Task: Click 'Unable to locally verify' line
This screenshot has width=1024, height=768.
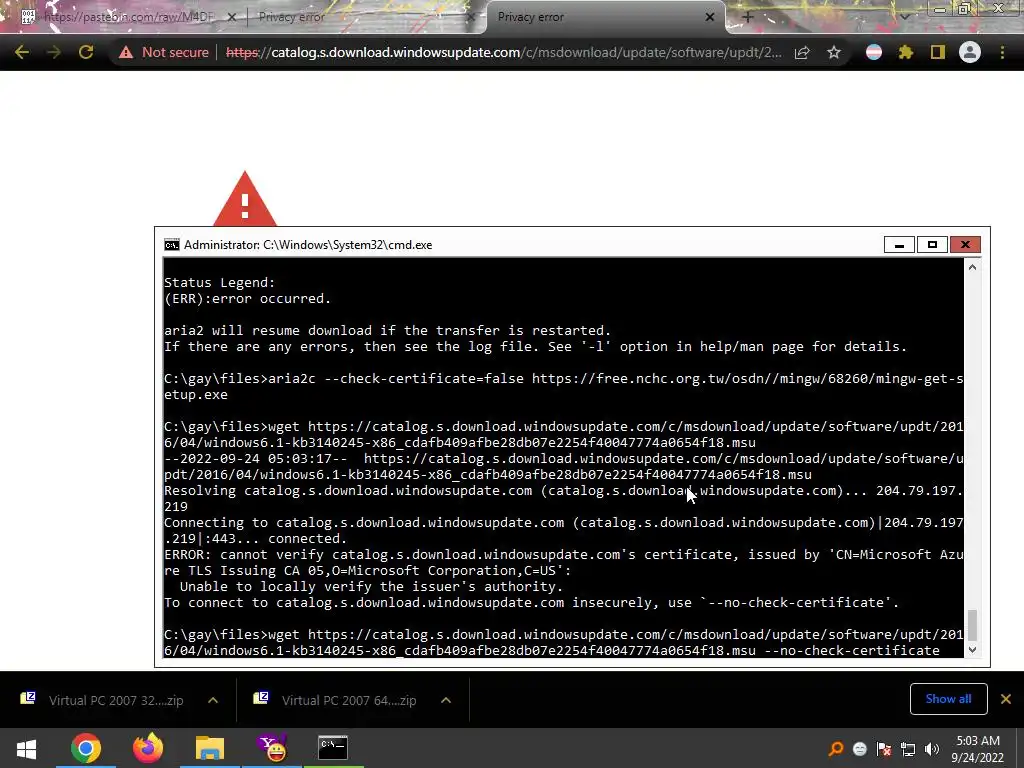Action: pyautogui.click(x=371, y=586)
